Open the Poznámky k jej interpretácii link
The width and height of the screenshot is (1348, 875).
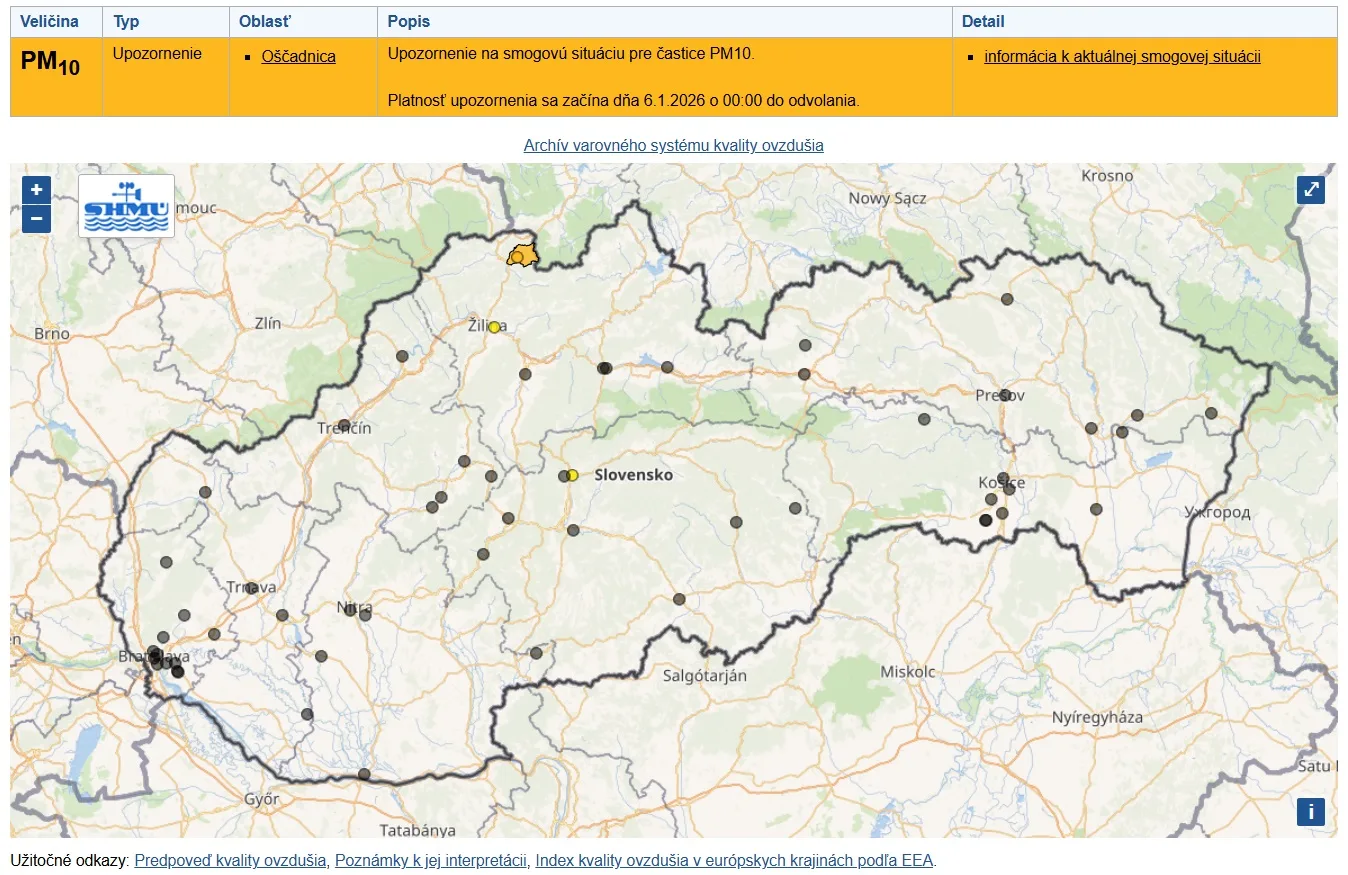pyautogui.click(x=431, y=860)
